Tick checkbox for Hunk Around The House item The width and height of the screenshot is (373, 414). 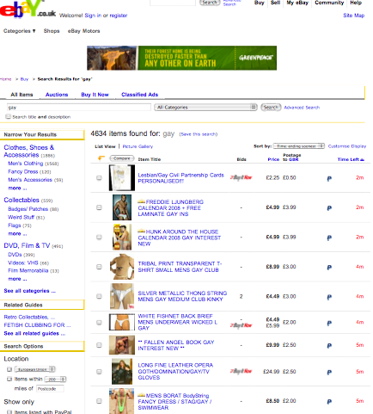click(99, 237)
